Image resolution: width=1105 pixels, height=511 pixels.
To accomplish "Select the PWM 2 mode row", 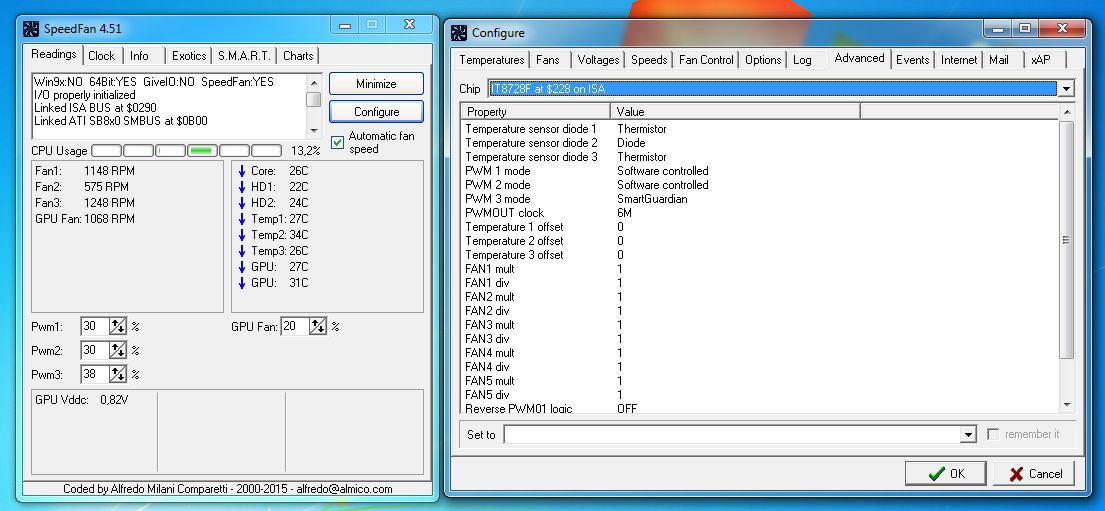I will pos(760,185).
